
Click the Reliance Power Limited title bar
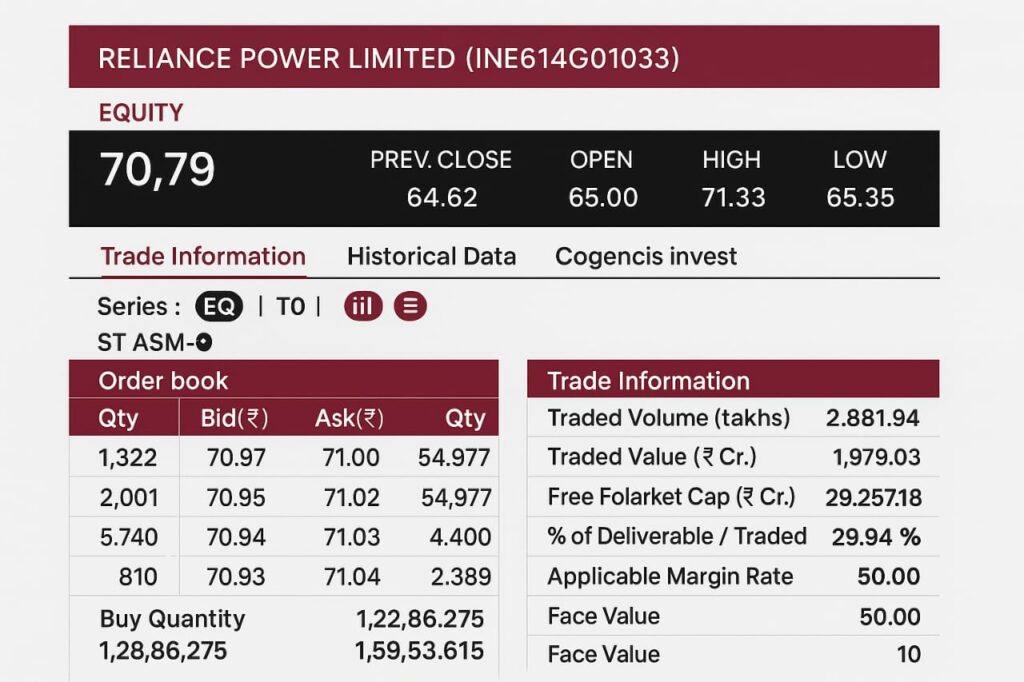(503, 58)
